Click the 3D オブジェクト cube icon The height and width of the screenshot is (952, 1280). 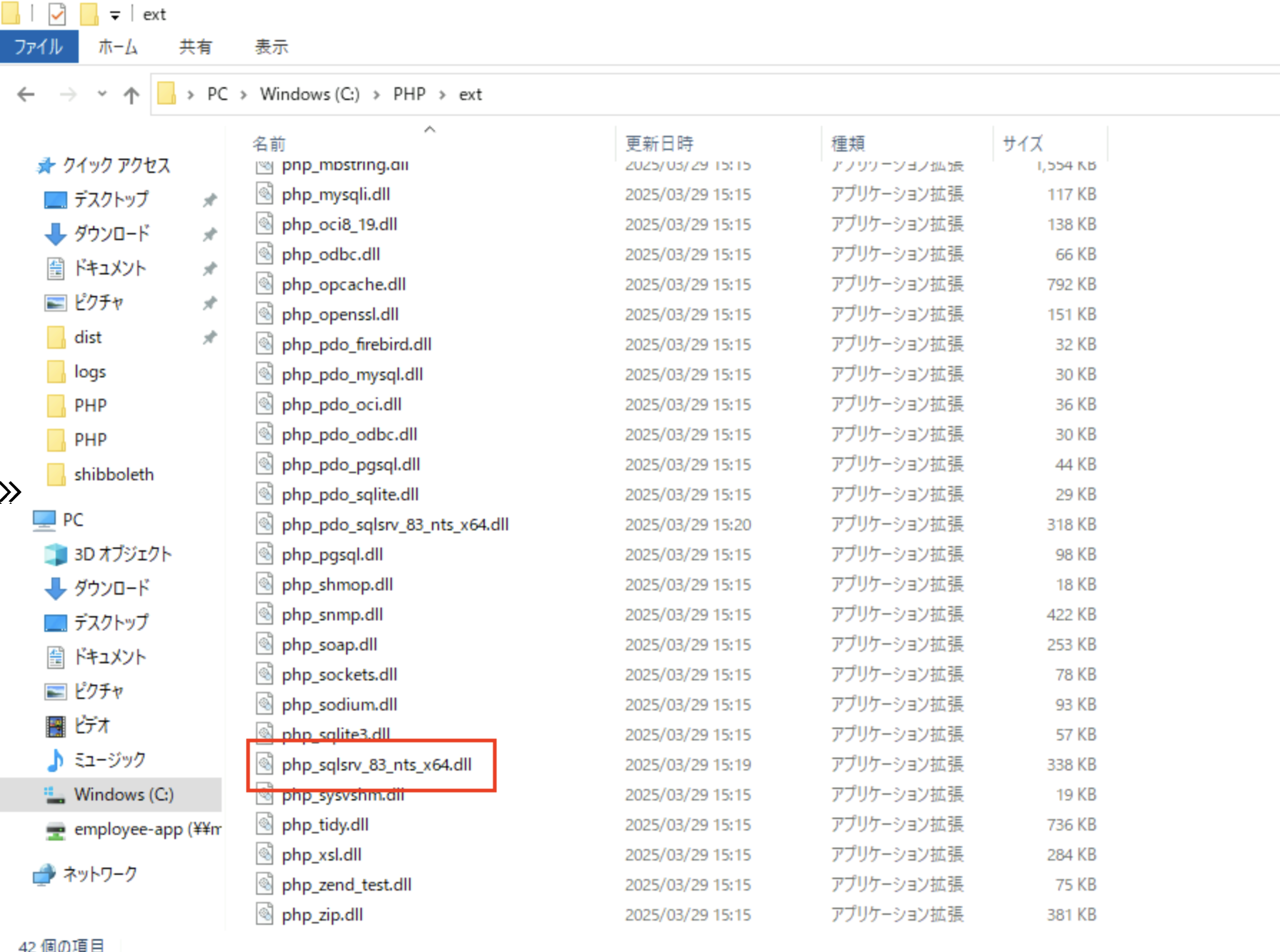coord(56,554)
